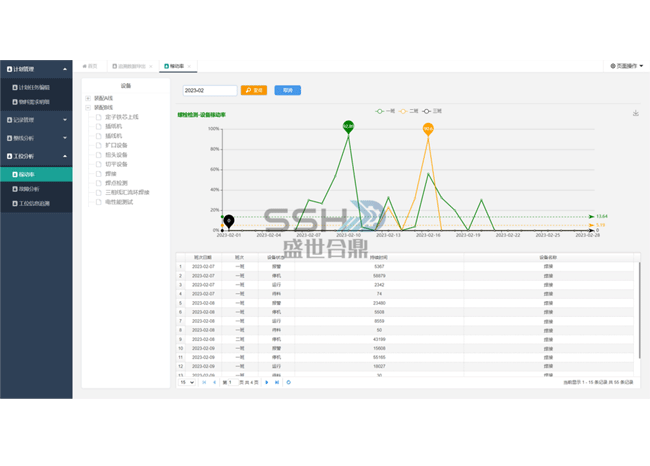
Task: Click the 设备状态 column header
Action: 276,257
